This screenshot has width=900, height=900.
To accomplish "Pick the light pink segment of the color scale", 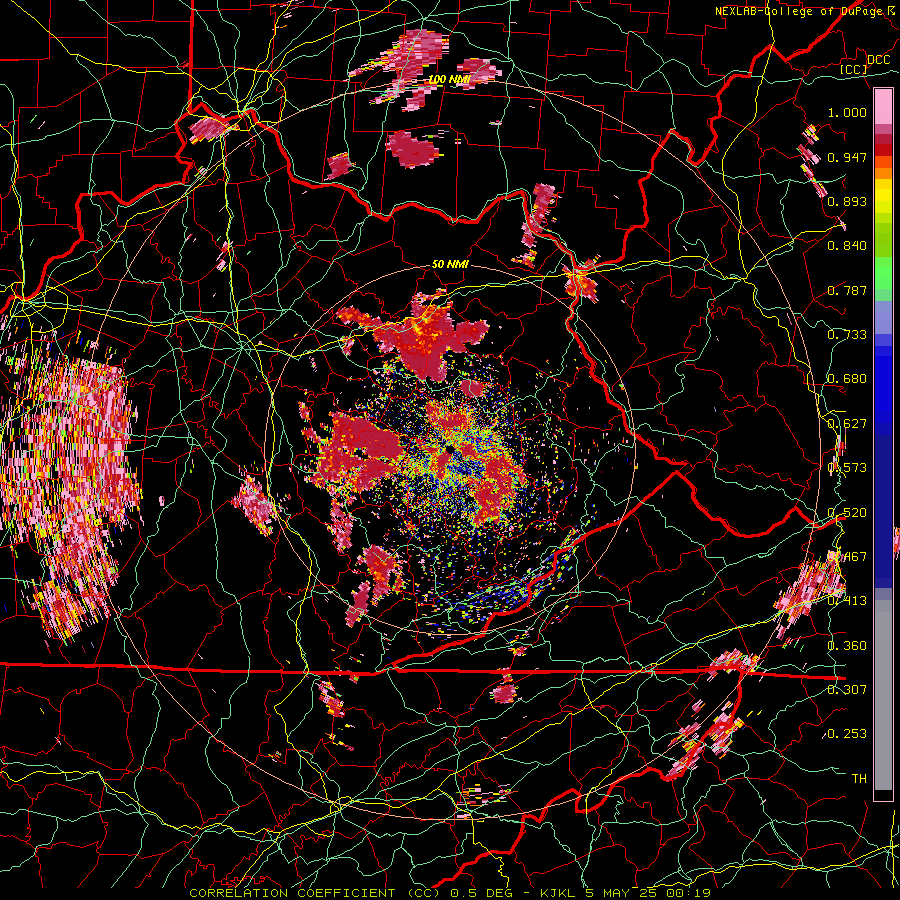I will pyautogui.click(x=883, y=106).
